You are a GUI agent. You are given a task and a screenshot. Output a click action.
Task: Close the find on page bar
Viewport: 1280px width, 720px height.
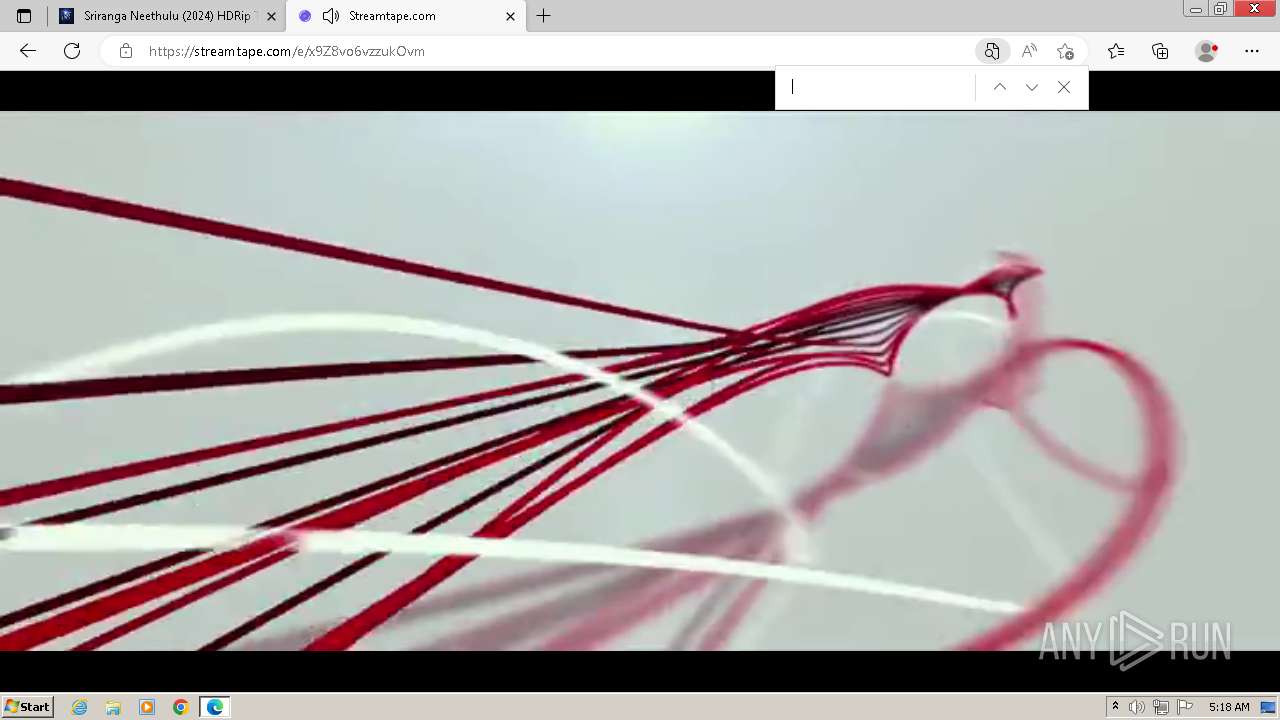[x=1064, y=87]
